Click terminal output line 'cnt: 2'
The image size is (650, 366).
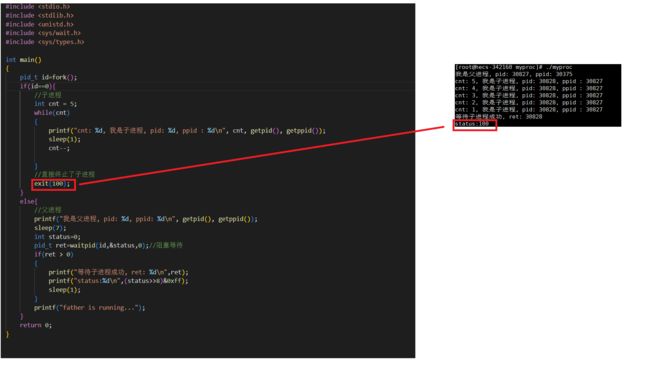tap(529, 102)
